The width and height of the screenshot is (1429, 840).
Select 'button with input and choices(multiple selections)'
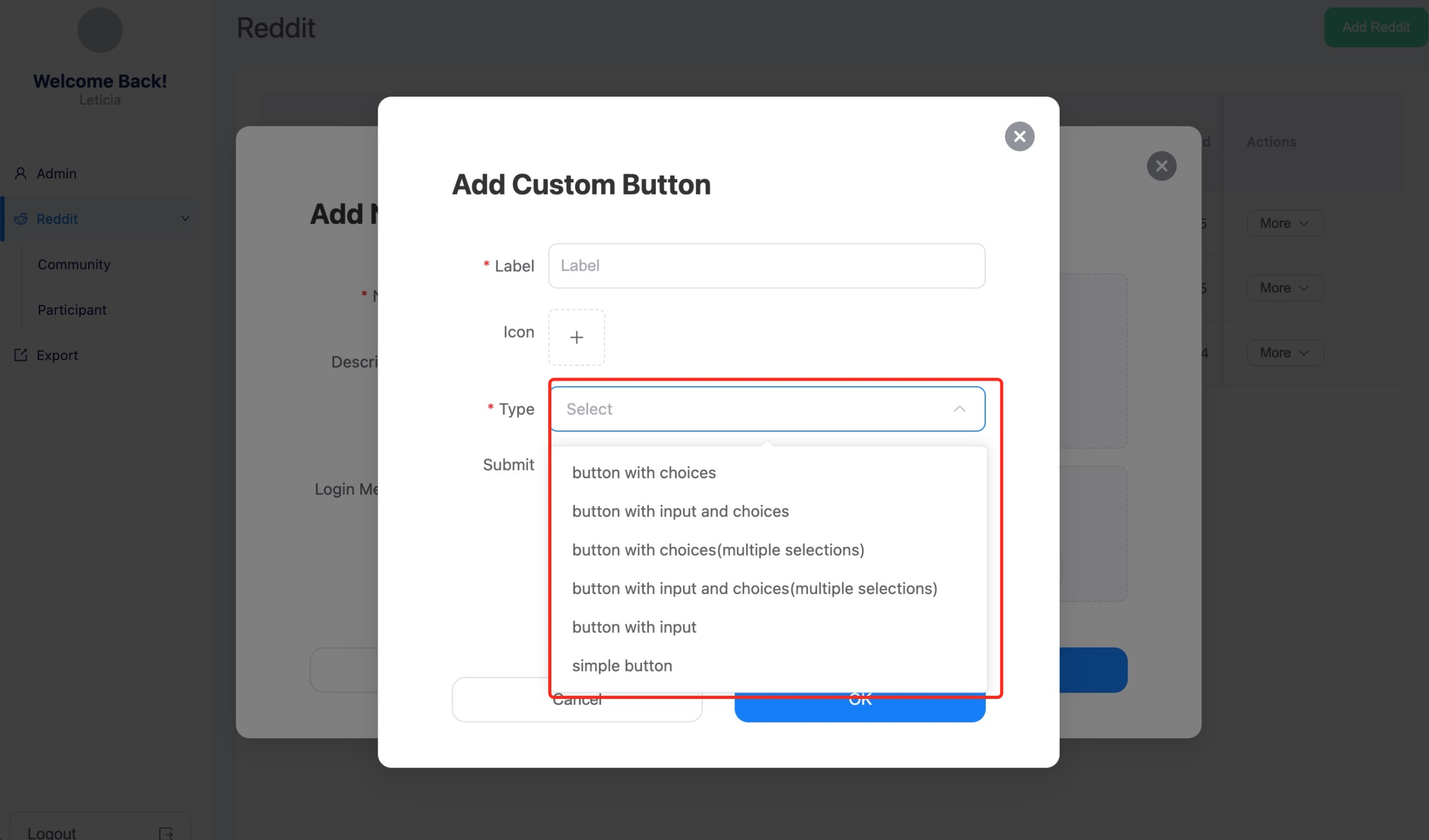pyautogui.click(x=754, y=588)
